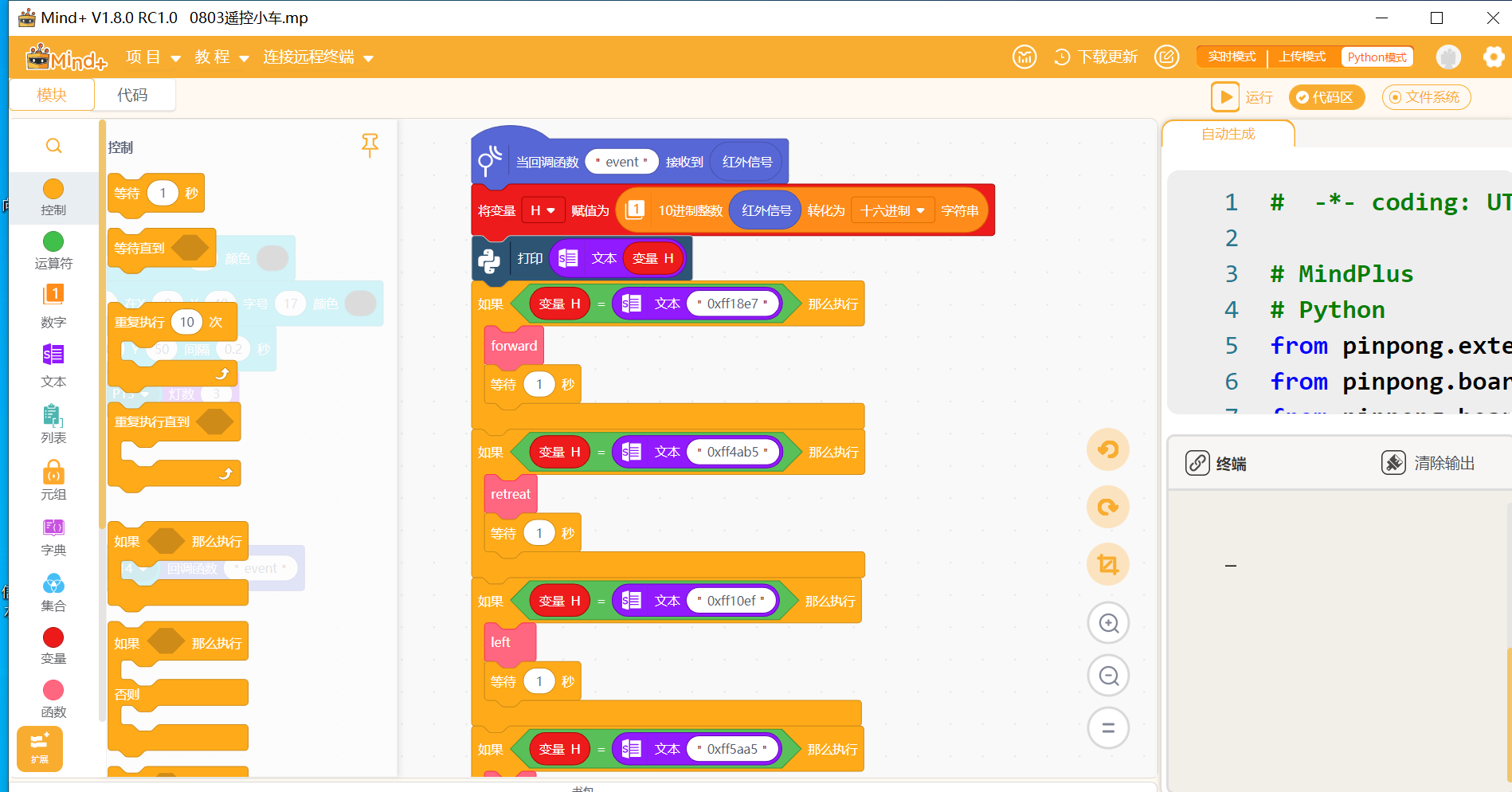
Task: Select the red 变量 category swatch
Action: [x=53, y=637]
